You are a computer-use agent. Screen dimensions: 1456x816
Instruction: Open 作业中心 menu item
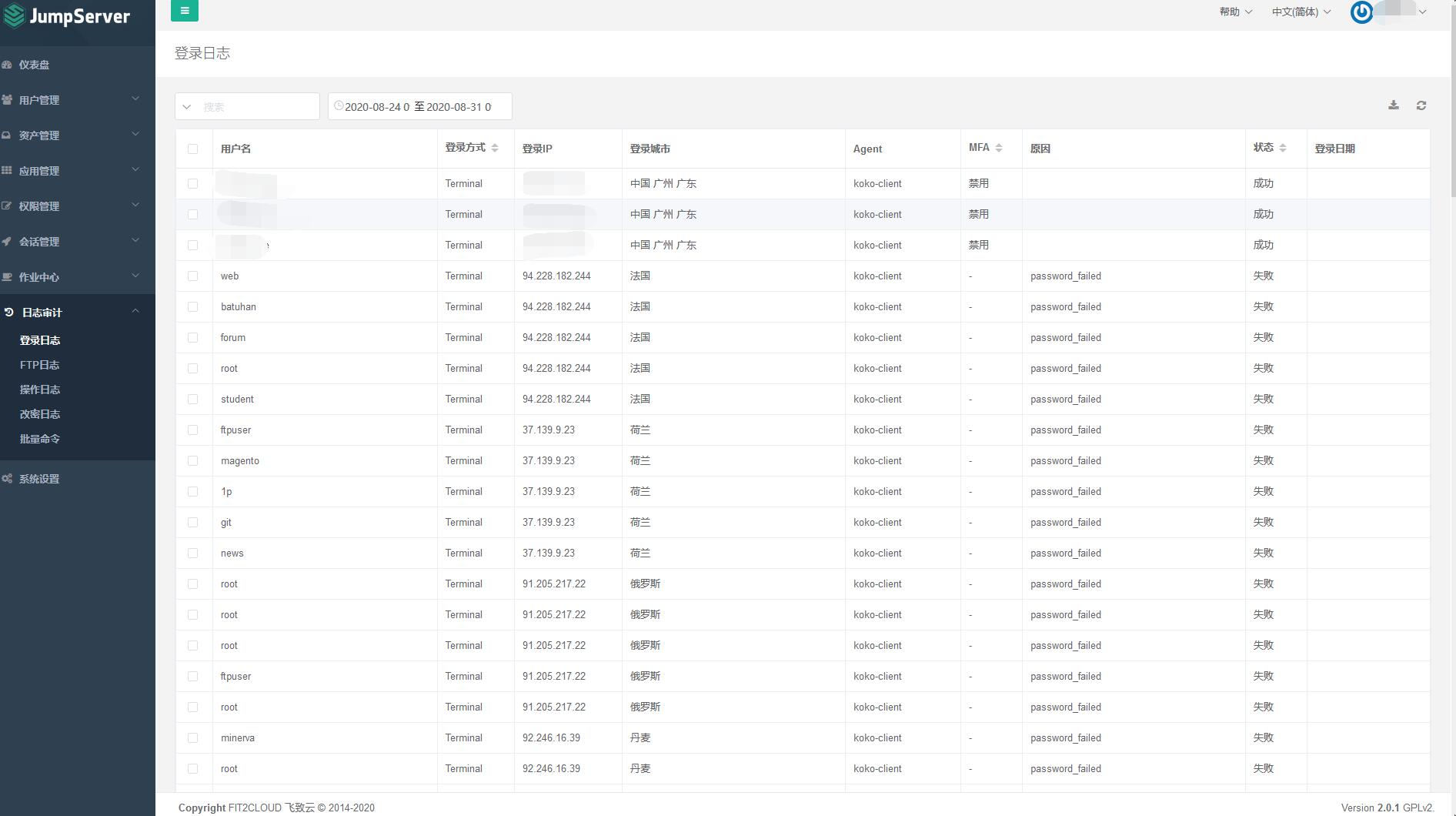click(39, 277)
